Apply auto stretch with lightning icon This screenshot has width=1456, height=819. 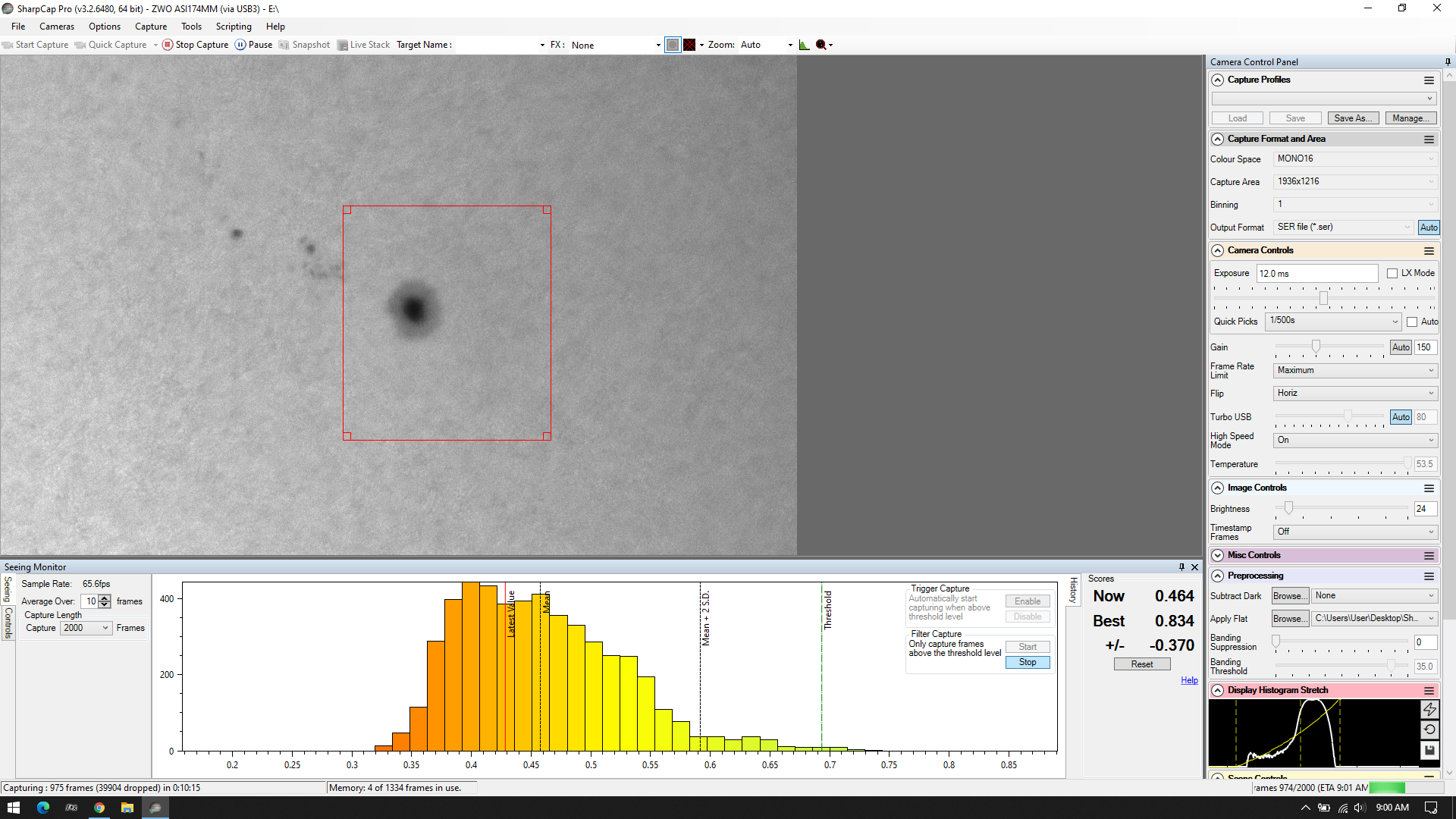tap(1429, 709)
